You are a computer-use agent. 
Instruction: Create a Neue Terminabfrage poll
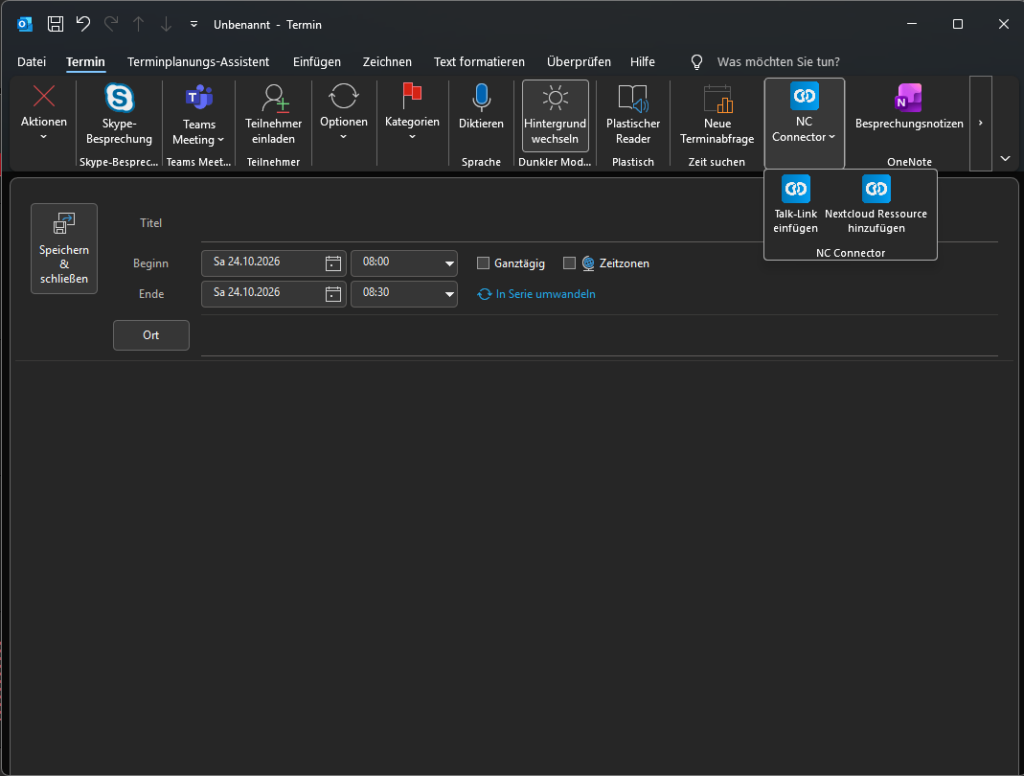[x=717, y=115]
